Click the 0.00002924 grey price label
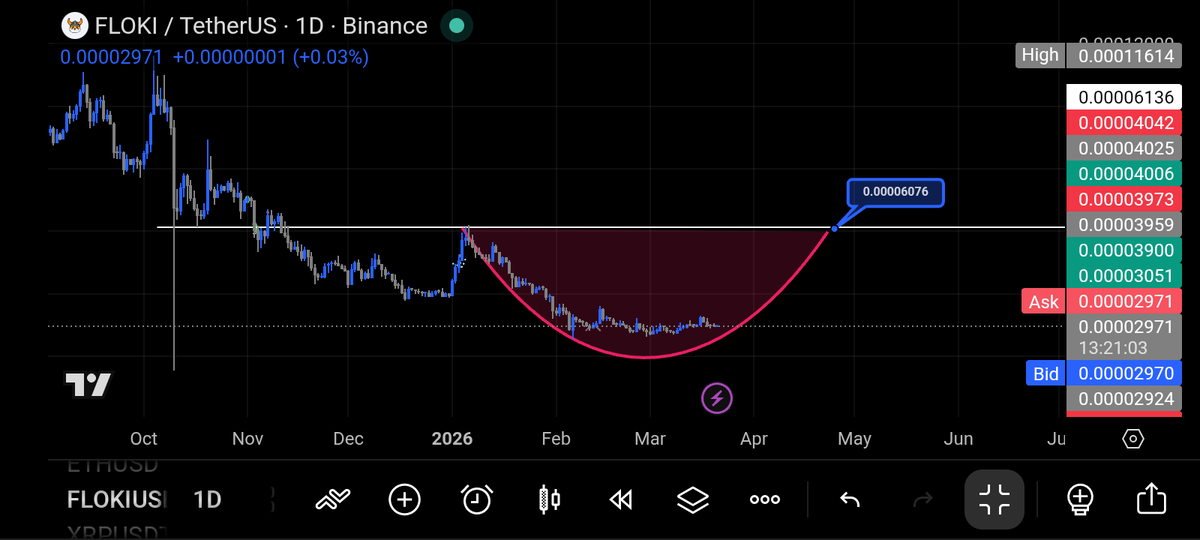Image resolution: width=1200 pixels, height=540 pixels. tap(1124, 398)
